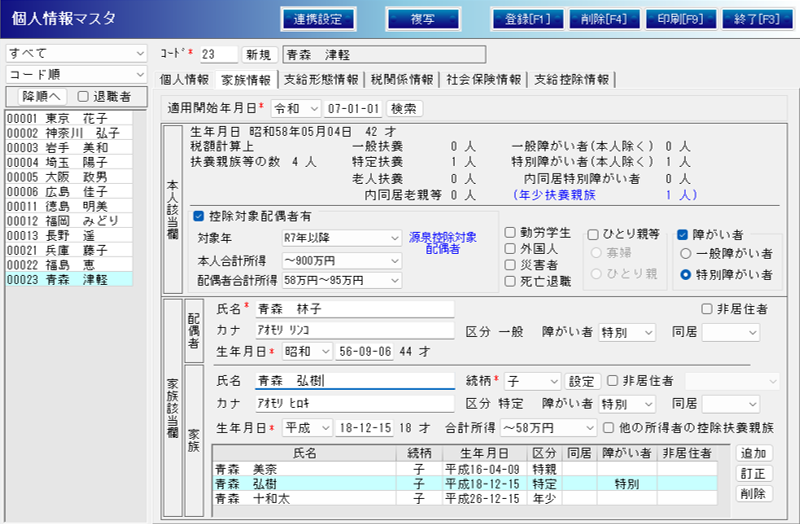Open the 社会保険情報 tab
This screenshot has width=800, height=524.
point(484,80)
